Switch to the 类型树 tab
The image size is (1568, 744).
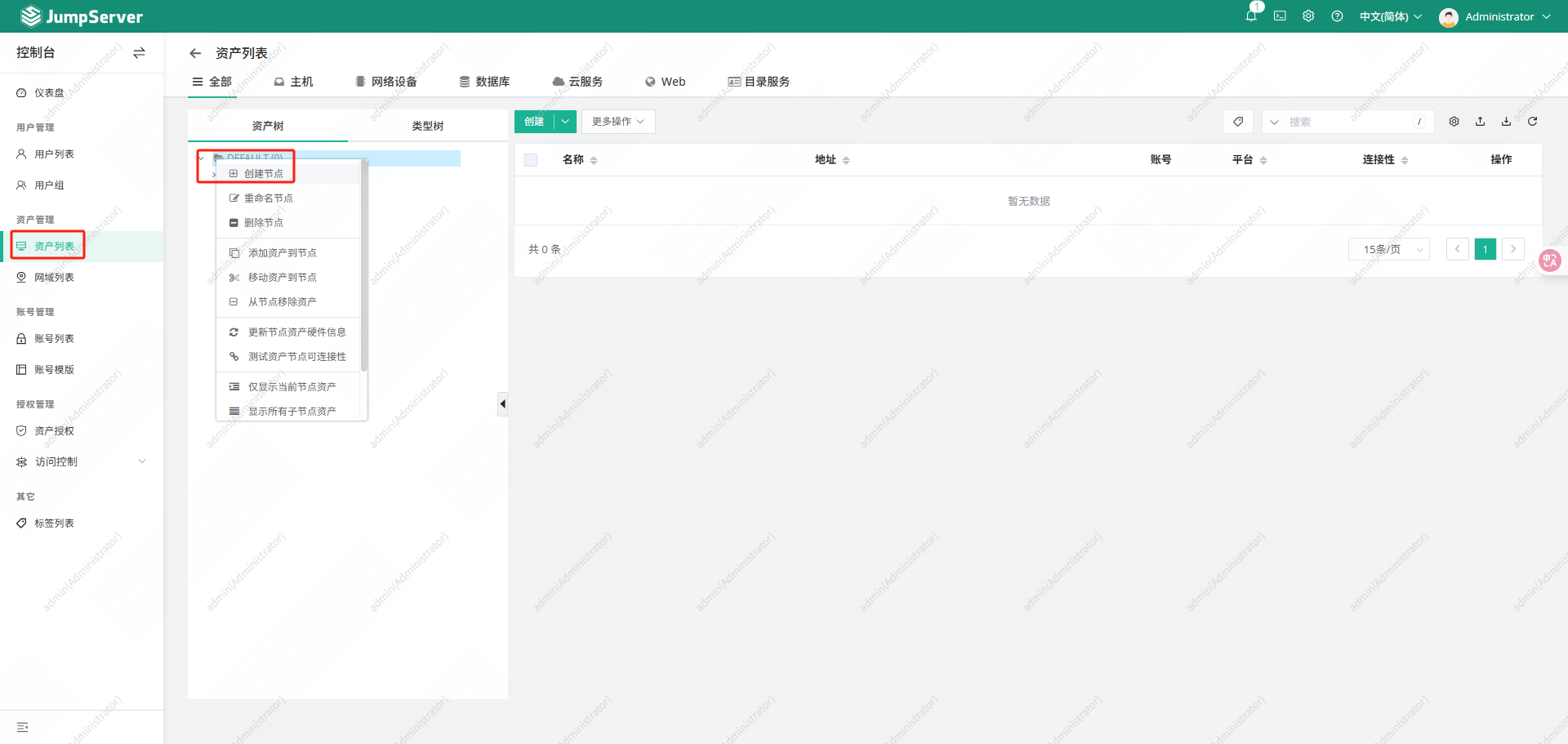pyautogui.click(x=428, y=126)
